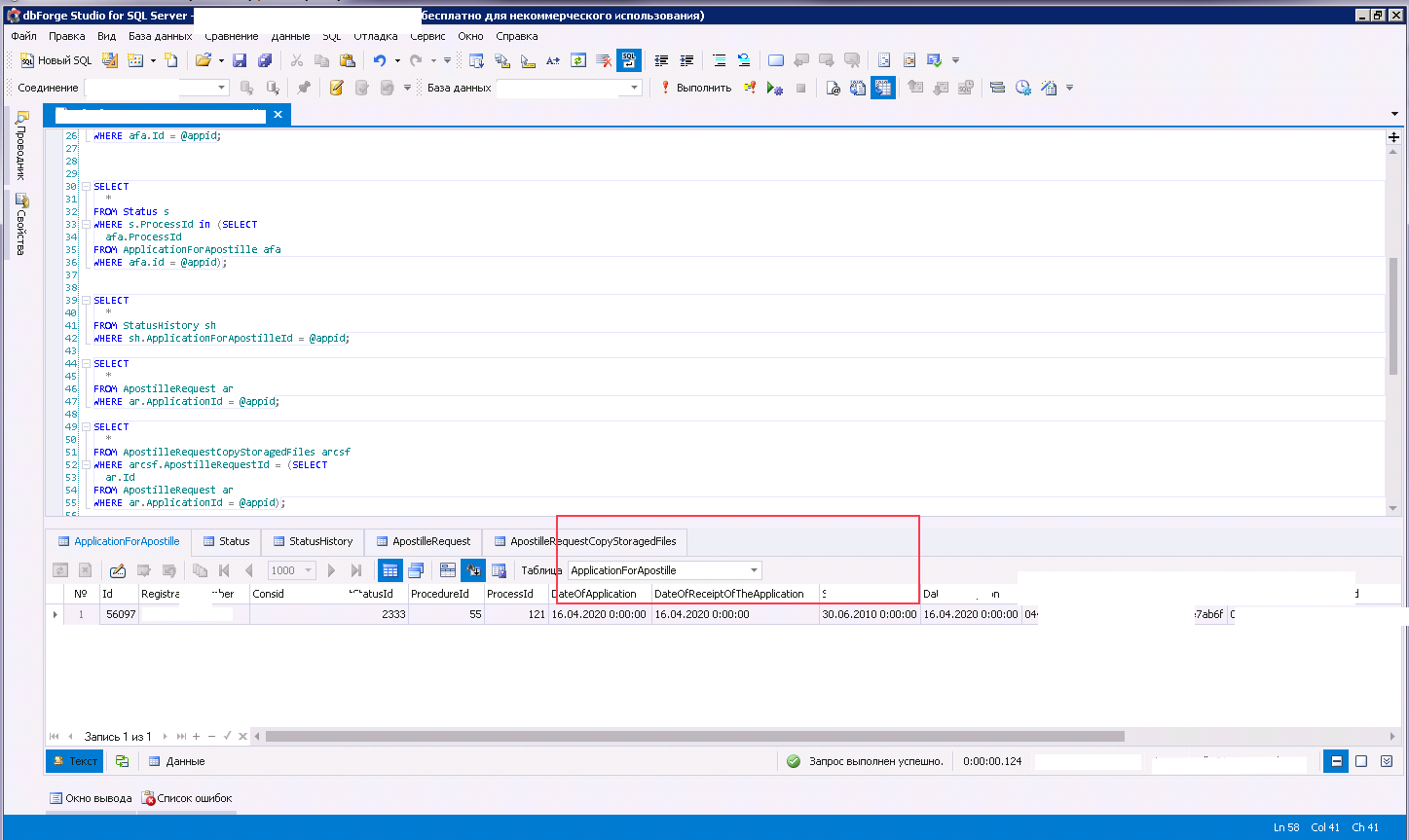Click the Выполнить execute button
Viewport: 1409px width, 840px height.
point(695,88)
